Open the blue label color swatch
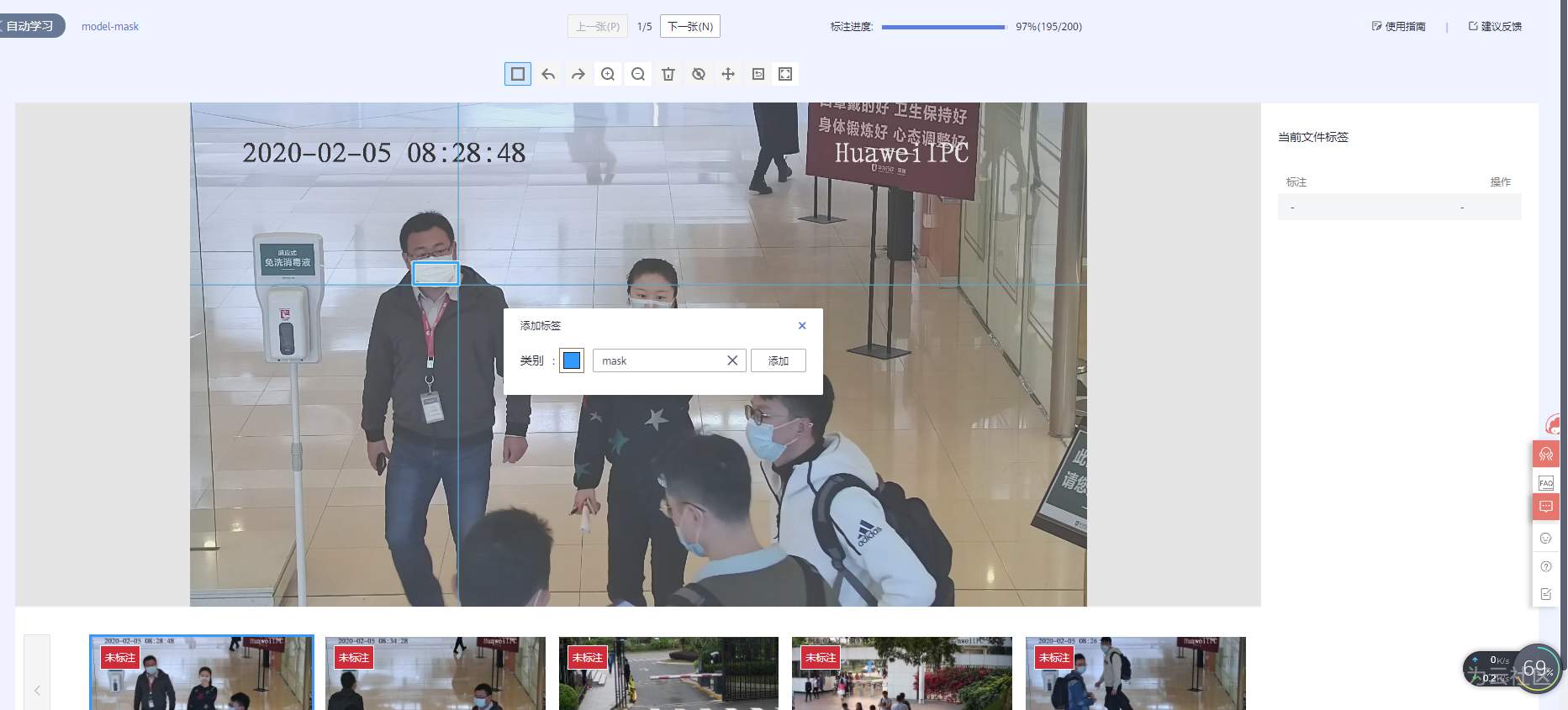Screen dimensions: 1568x710 pos(572,360)
